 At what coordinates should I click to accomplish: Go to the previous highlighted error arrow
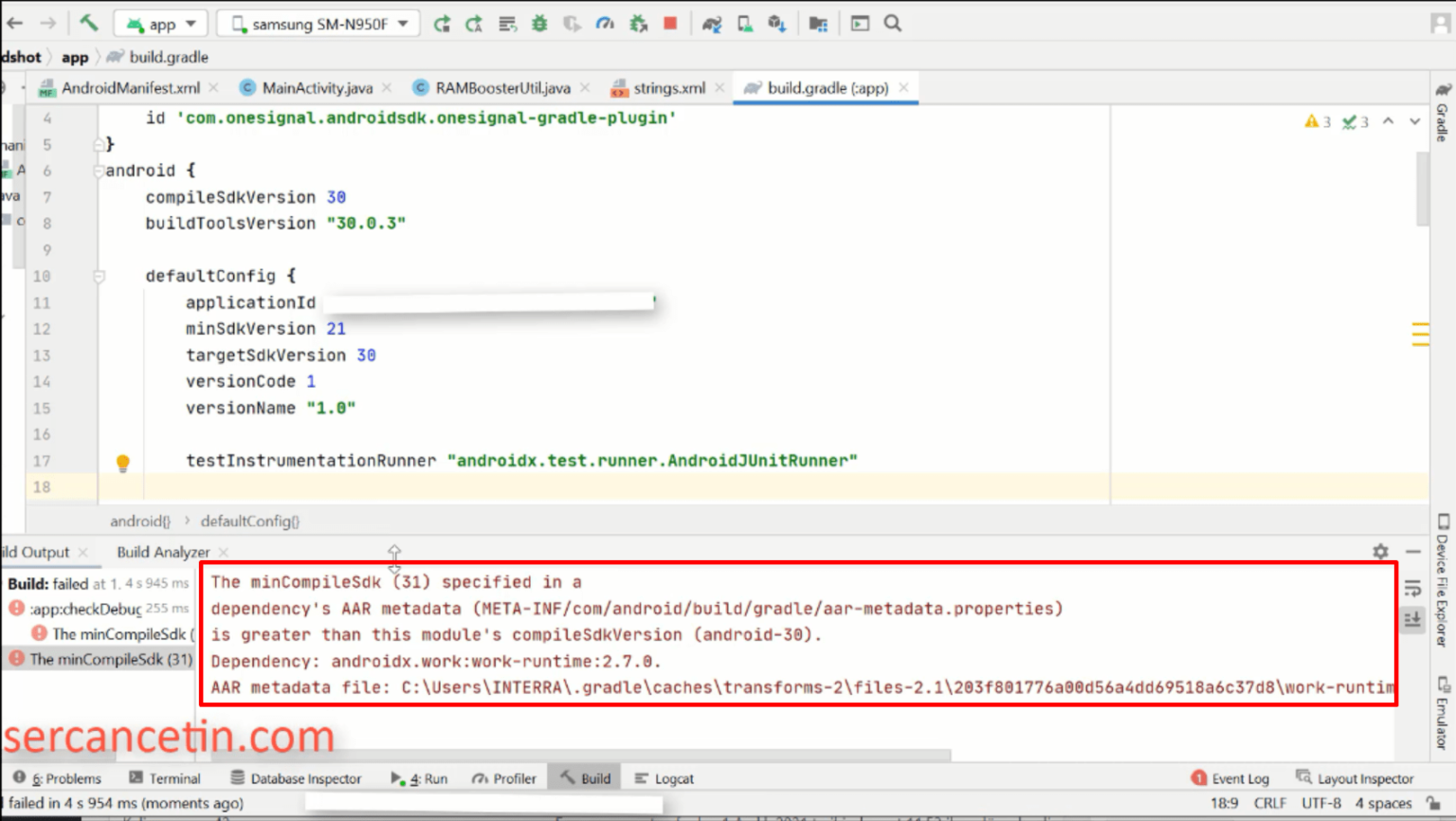(x=1389, y=121)
